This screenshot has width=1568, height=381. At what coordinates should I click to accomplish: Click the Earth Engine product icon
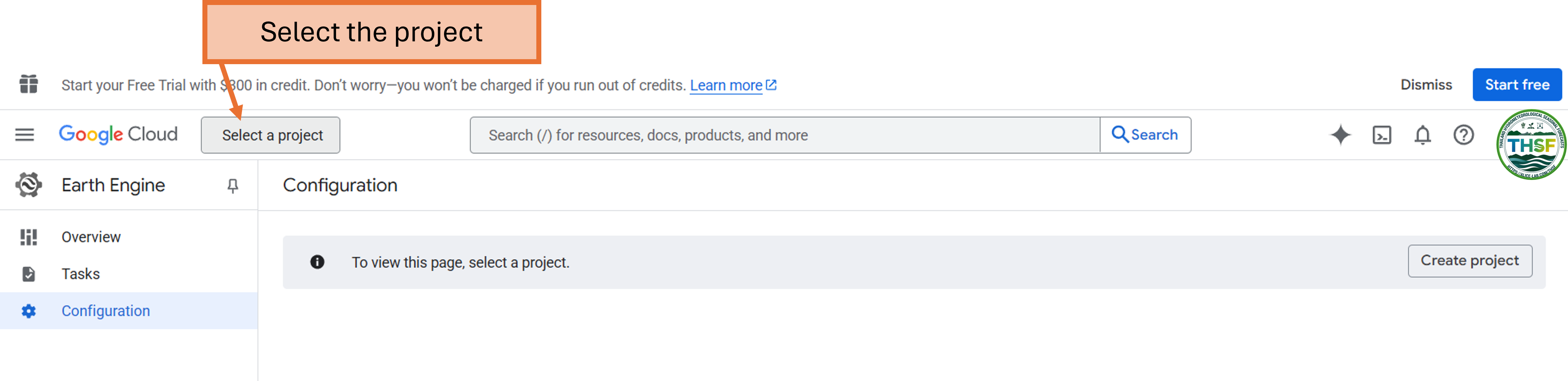(29, 185)
